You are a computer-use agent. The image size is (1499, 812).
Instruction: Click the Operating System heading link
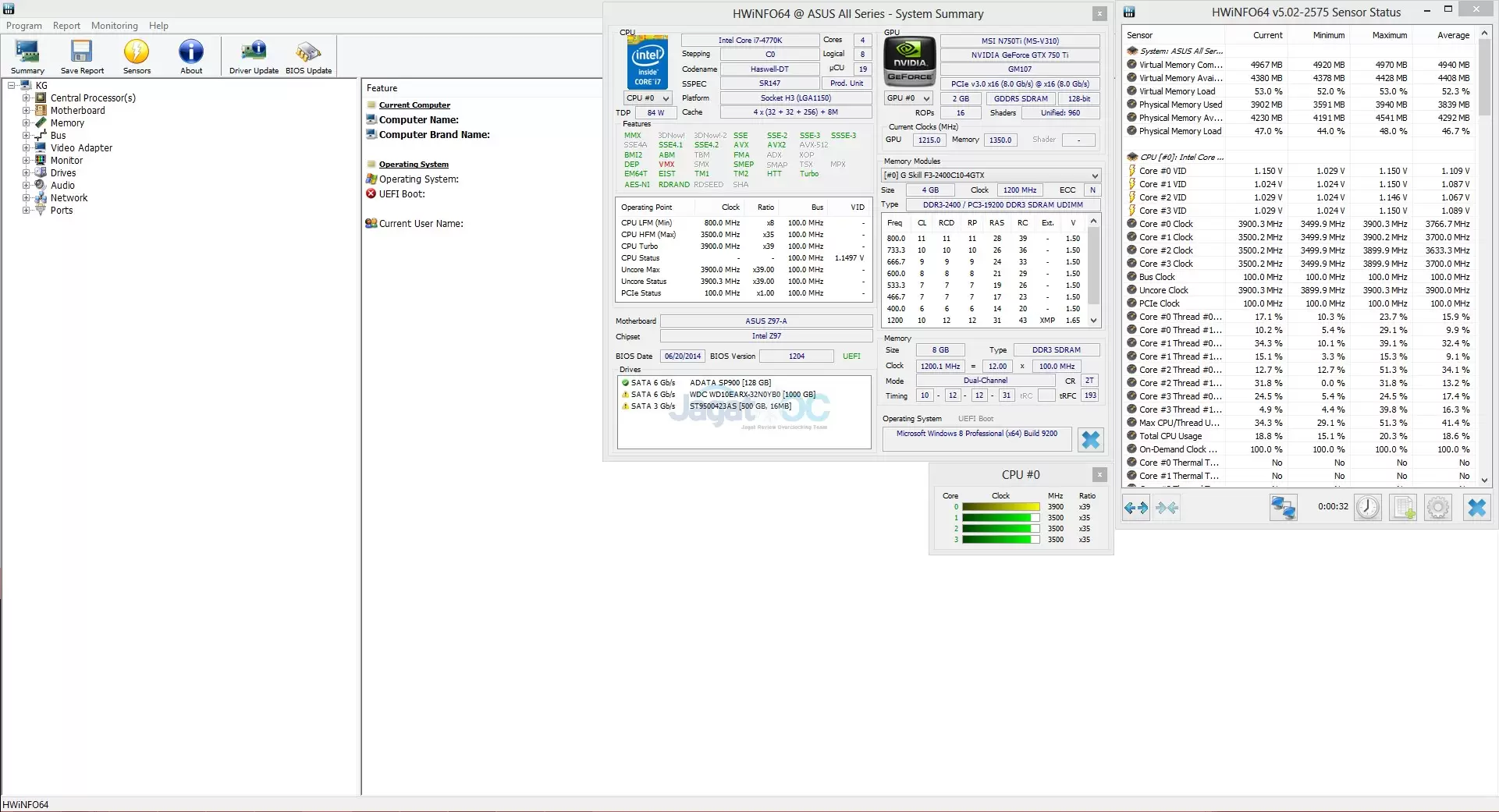tap(414, 165)
